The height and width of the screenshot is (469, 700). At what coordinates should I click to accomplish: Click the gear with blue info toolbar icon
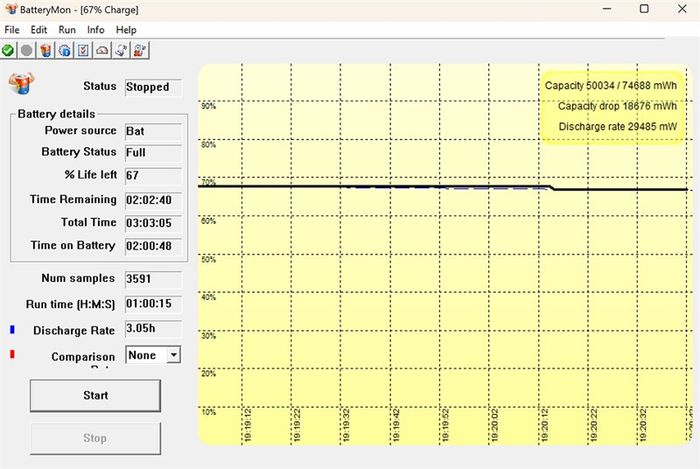click(64, 50)
